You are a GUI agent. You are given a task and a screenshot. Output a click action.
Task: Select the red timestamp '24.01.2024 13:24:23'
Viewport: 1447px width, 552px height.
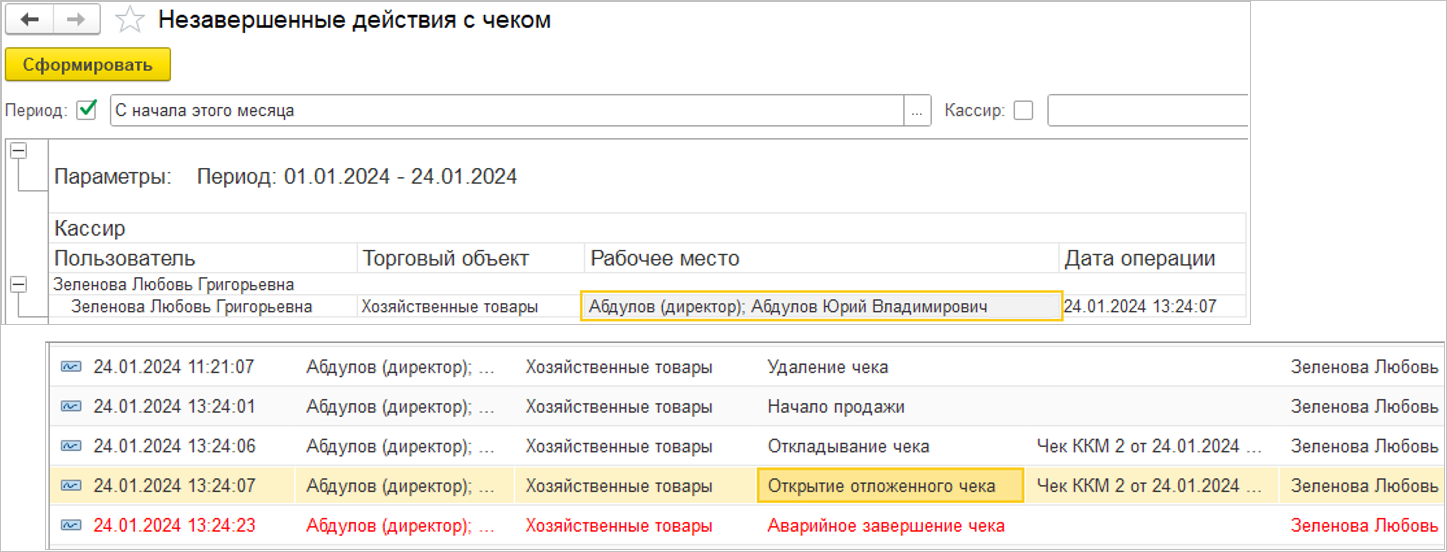[x=174, y=525]
